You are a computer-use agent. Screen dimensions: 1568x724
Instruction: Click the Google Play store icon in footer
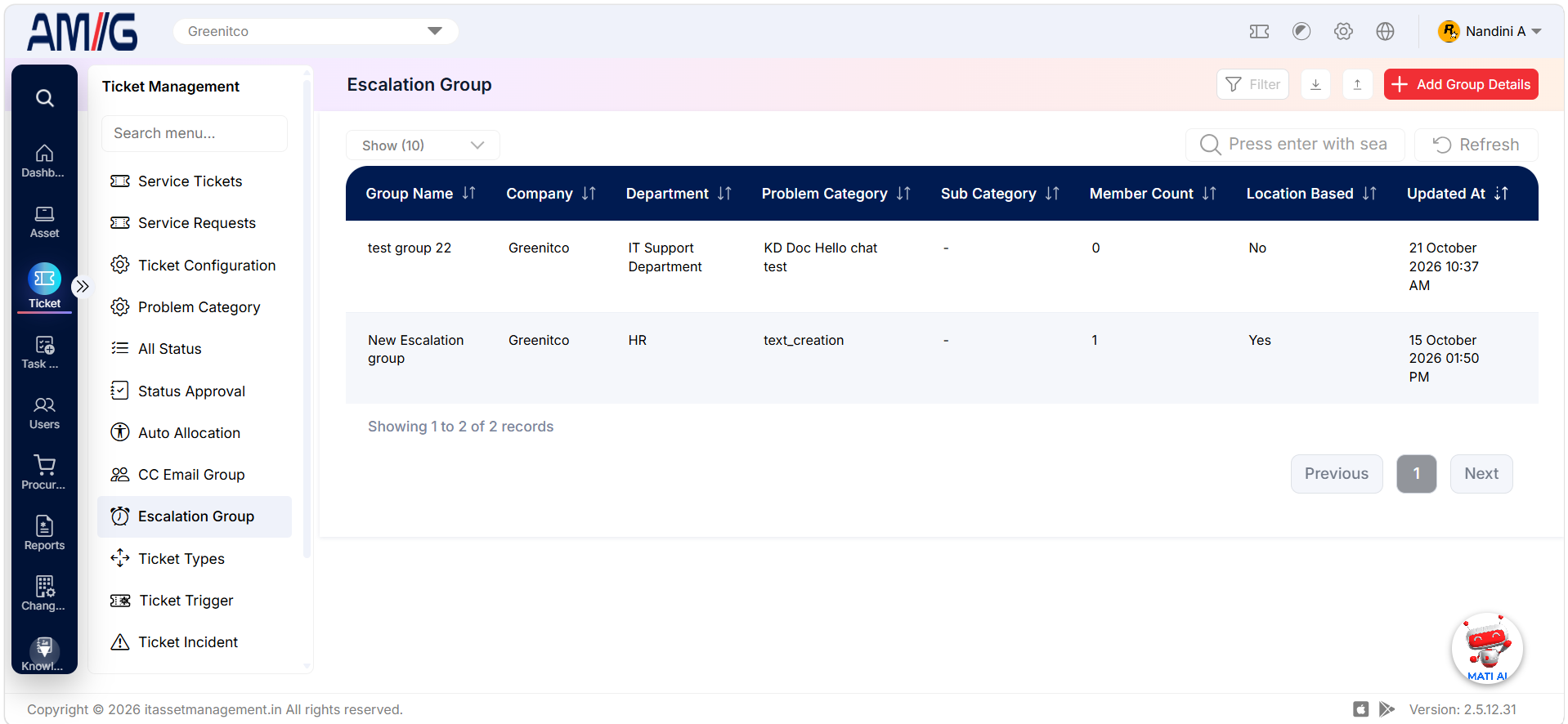(1387, 709)
